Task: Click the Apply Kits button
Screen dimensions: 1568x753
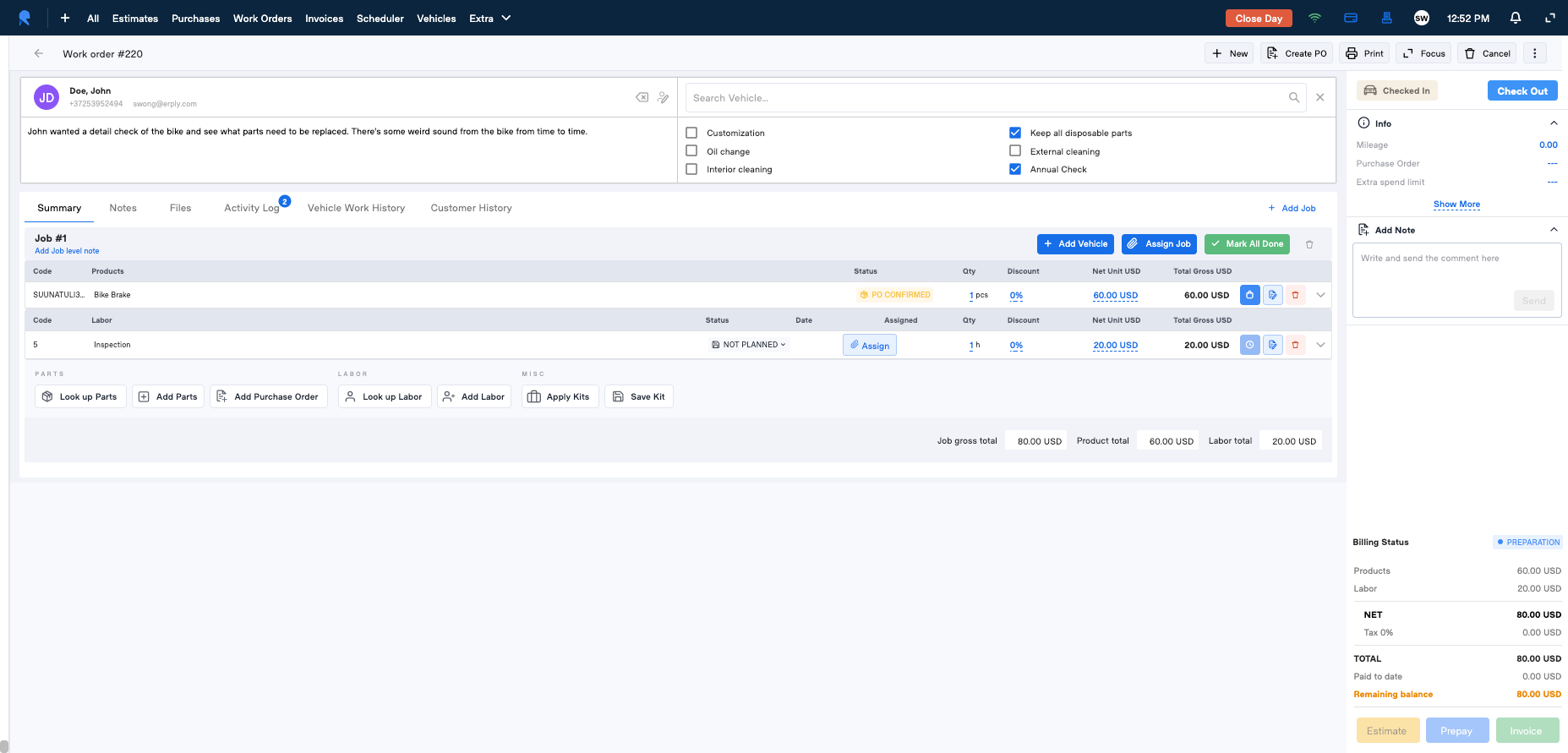Action: tap(560, 396)
